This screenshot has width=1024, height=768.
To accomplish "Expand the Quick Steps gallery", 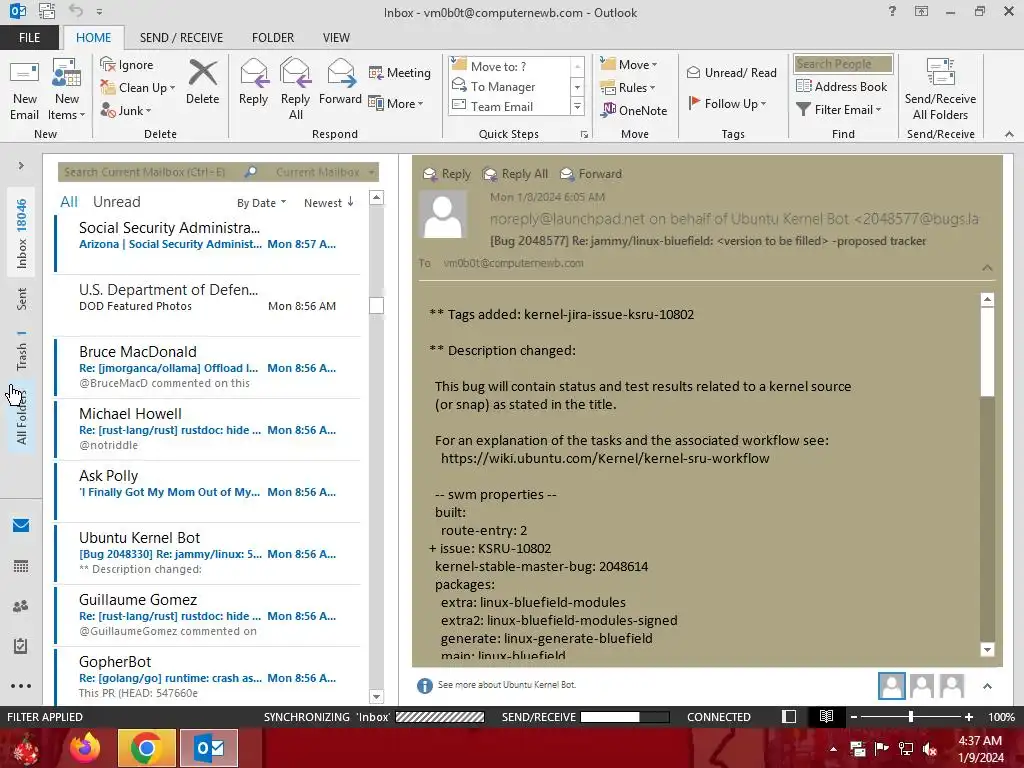I will point(577,106).
